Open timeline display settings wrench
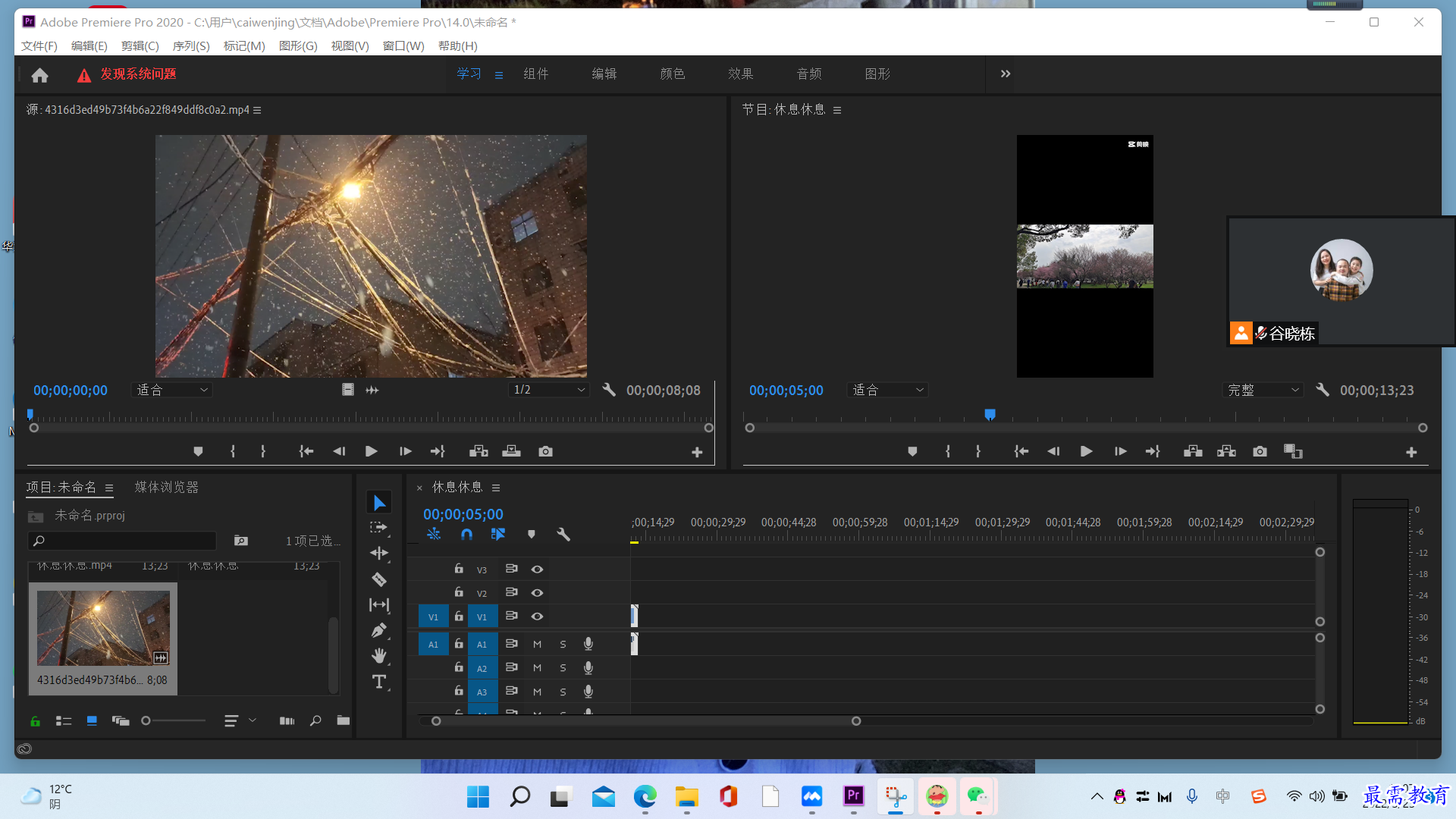The width and height of the screenshot is (1456, 819). pyautogui.click(x=563, y=535)
